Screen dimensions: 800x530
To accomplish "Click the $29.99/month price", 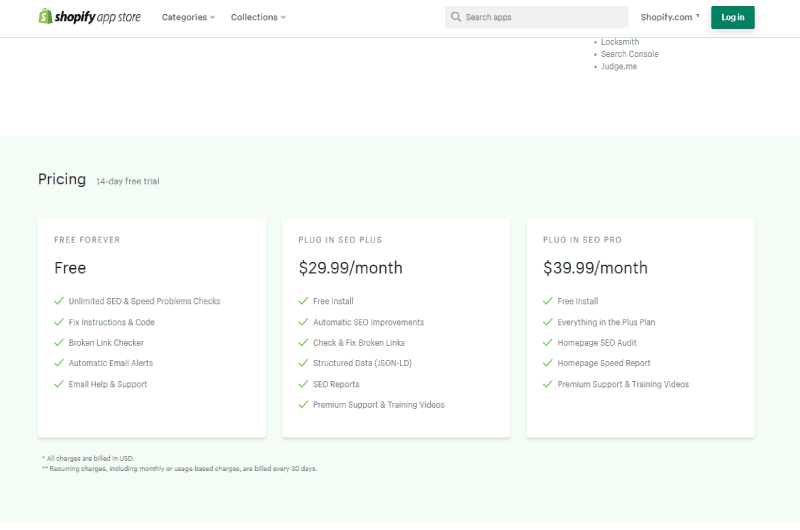I will click(351, 268).
